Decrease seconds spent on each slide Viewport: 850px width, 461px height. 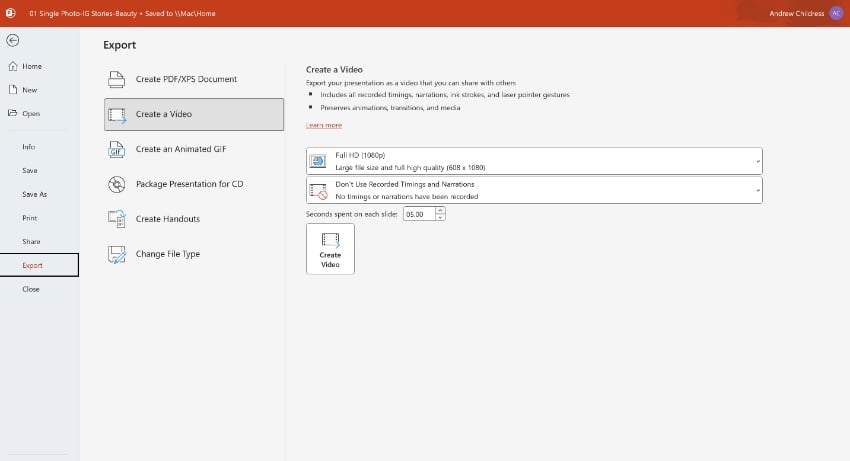click(x=441, y=217)
